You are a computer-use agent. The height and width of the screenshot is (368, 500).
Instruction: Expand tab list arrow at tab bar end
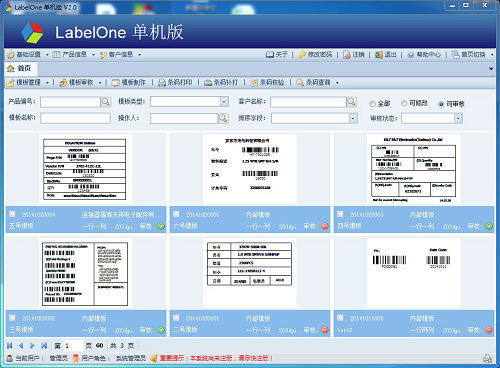click(x=491, y=69)
